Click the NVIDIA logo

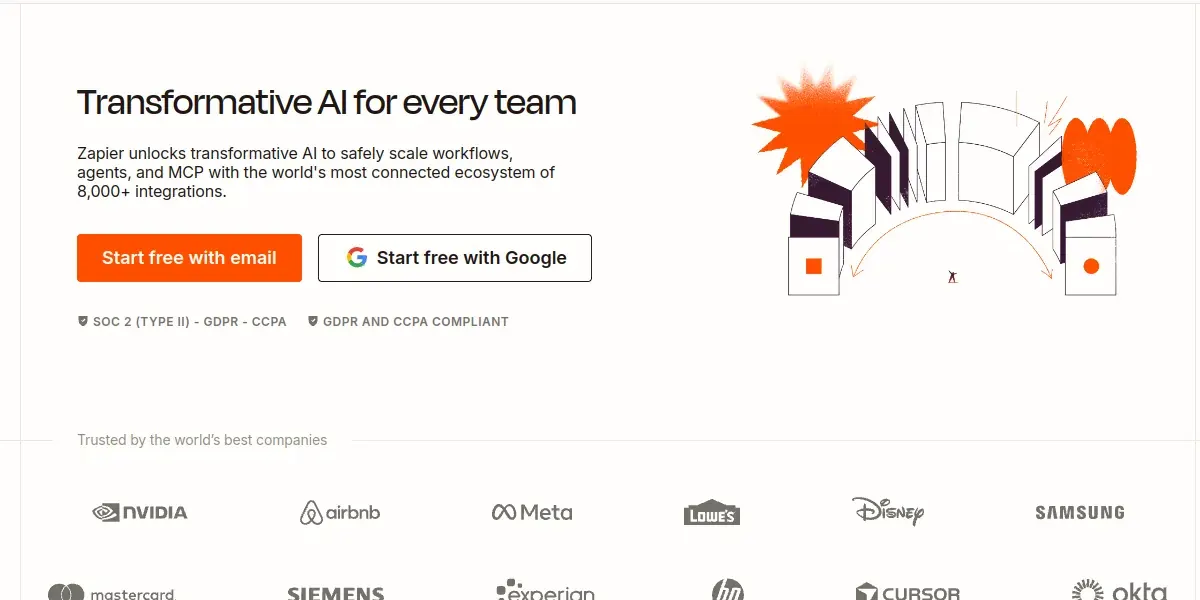coord(140,512)
